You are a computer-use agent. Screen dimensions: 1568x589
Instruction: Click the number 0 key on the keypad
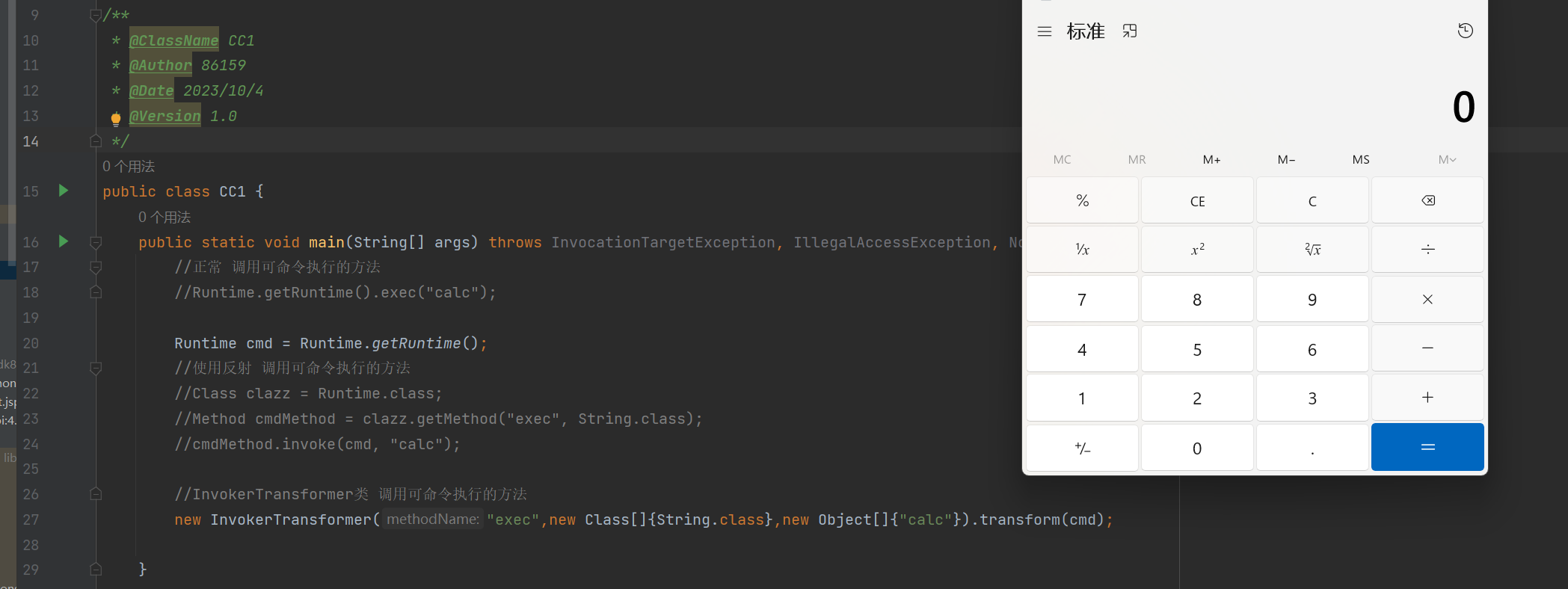coord(1197,448)
